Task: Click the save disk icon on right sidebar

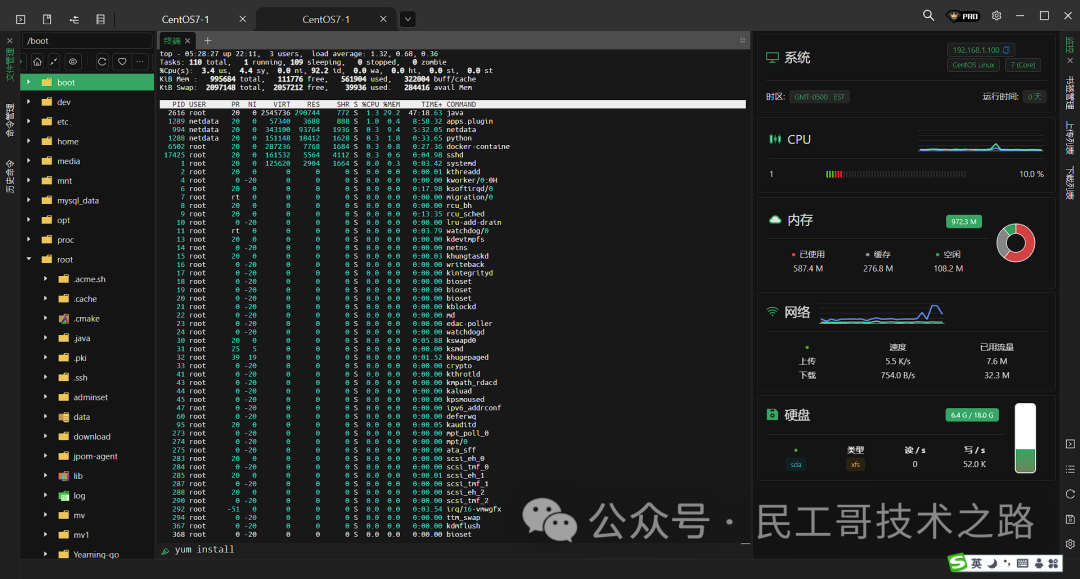Action: coord(1070,519)
